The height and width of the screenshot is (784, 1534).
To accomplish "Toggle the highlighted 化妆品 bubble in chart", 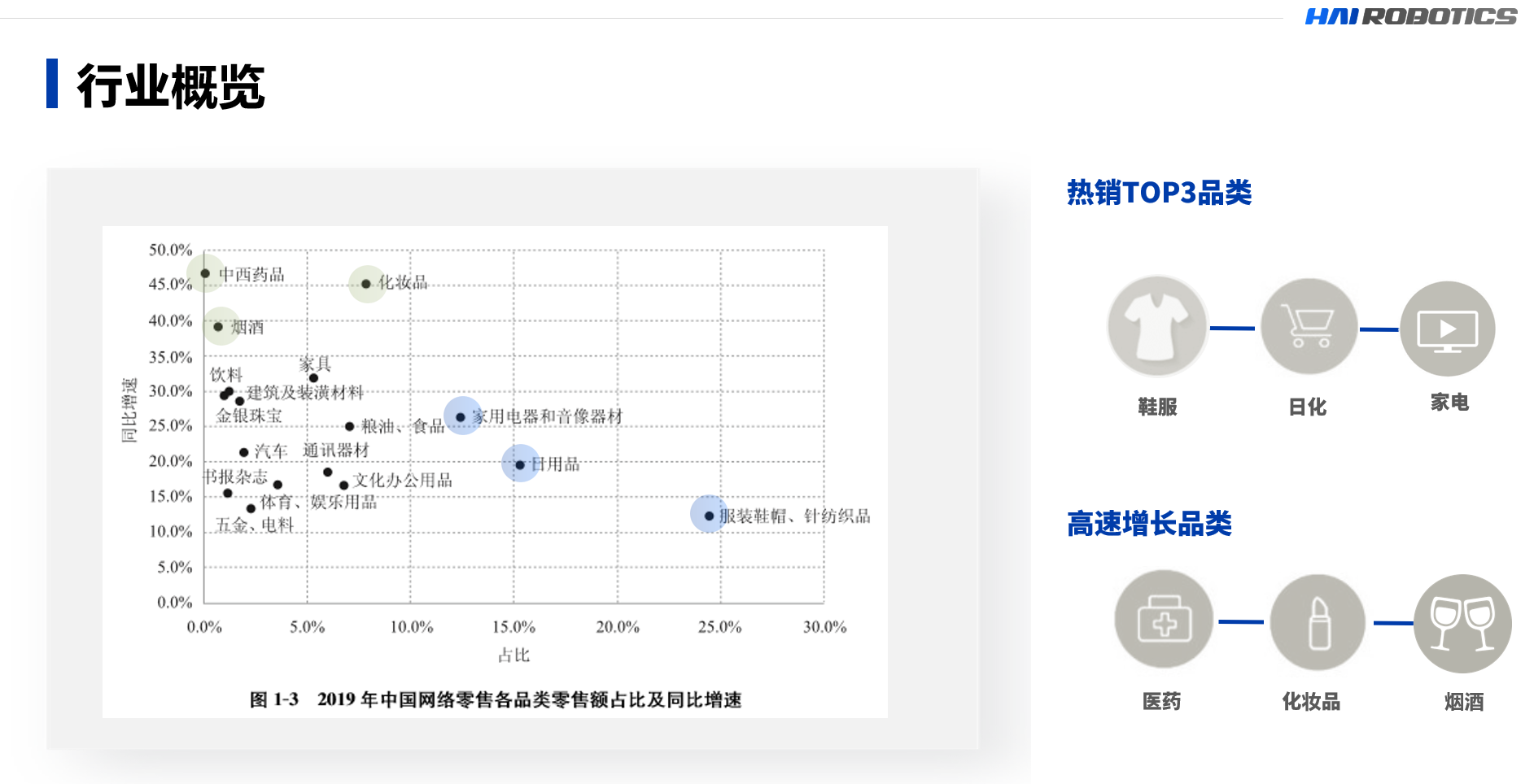I will point(366,284).
